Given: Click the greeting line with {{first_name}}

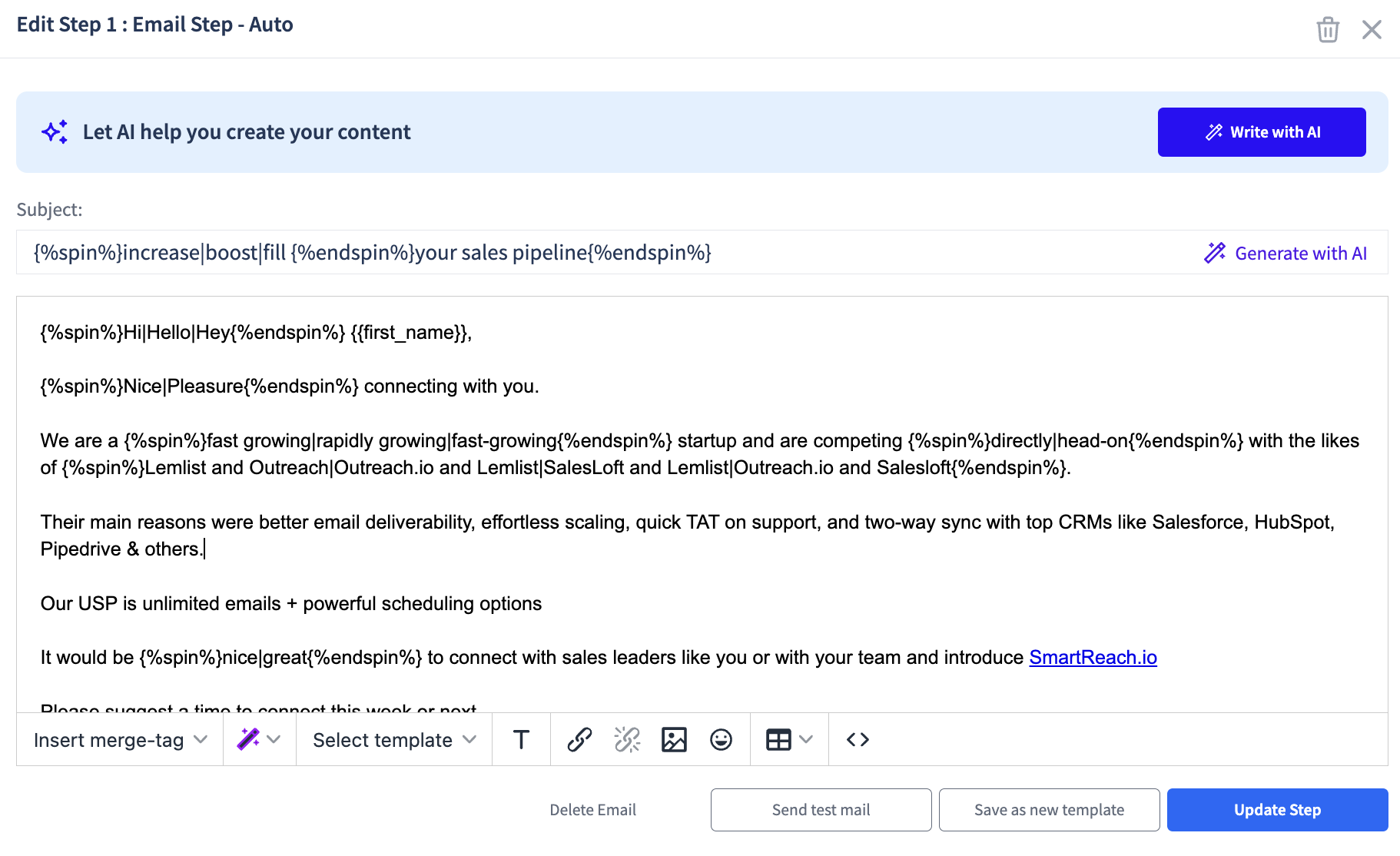Looking at the screenshot, I should coord(256,333).
